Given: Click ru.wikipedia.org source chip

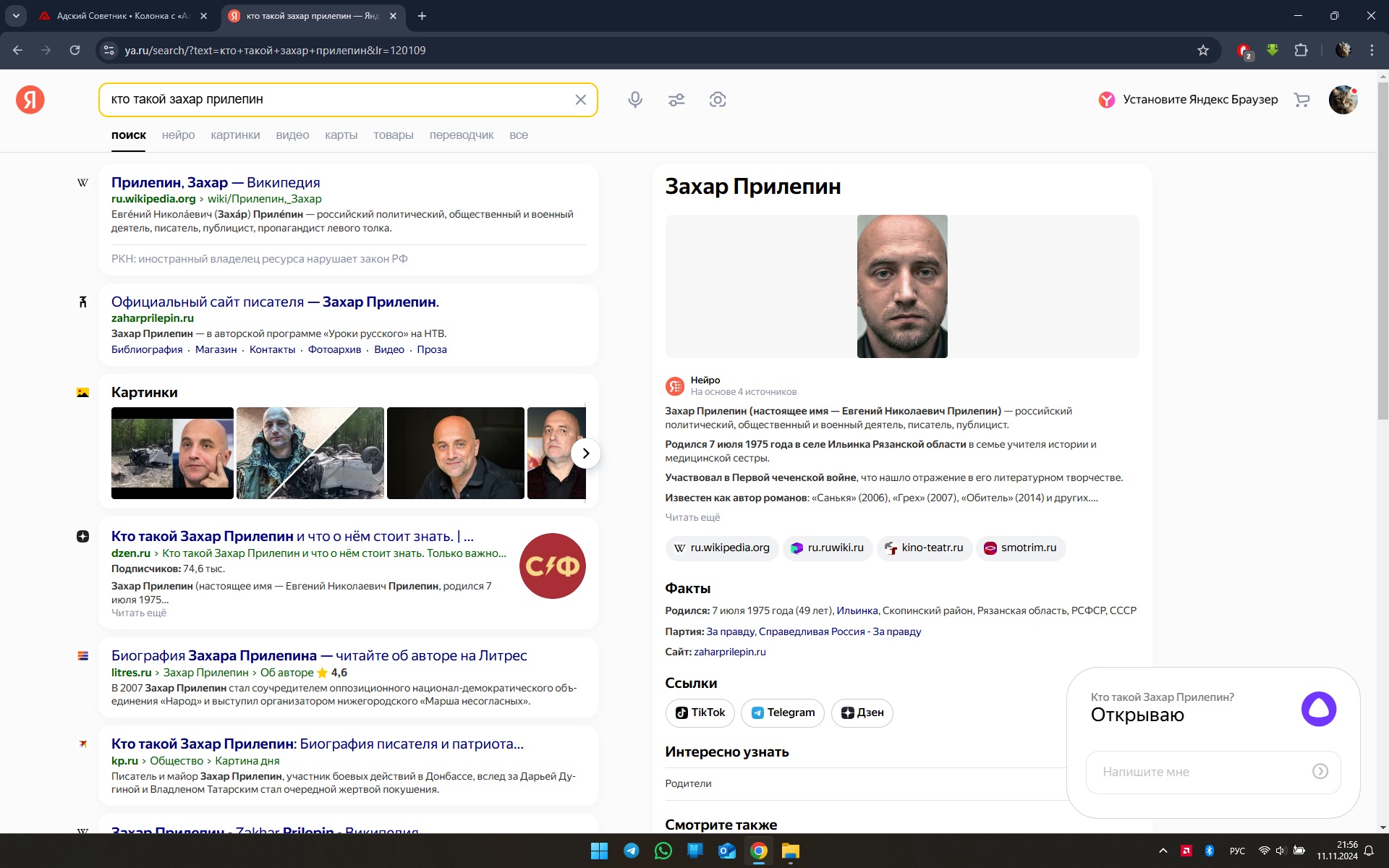Looking at the screenshot, I should [722, 548].
